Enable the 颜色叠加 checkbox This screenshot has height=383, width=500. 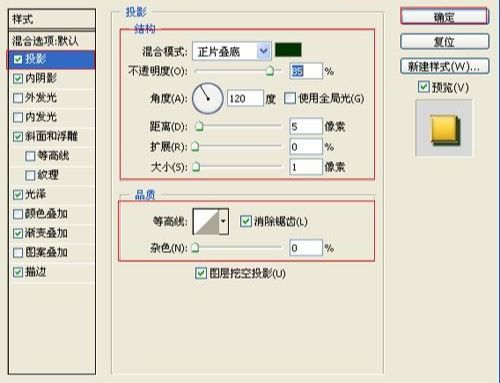(18, 214)
